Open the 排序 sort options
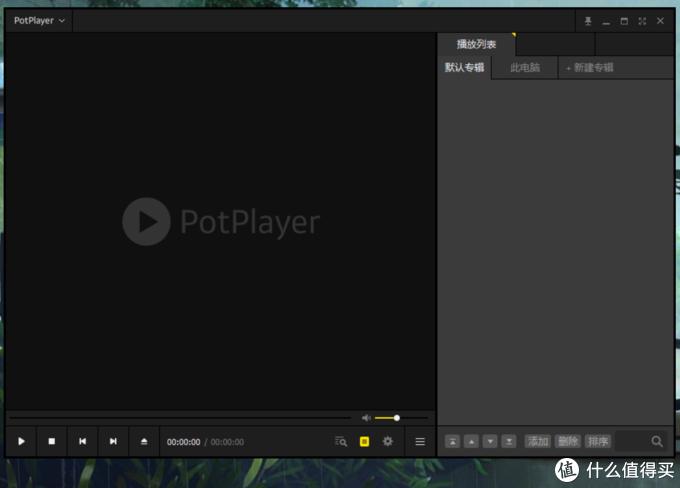680x488 pixels. pyautogui.click(x=598, y=441)
